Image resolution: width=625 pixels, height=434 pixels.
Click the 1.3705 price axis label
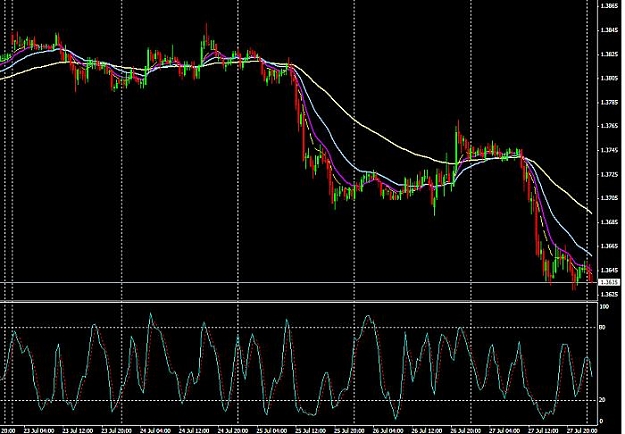[610, 198]
